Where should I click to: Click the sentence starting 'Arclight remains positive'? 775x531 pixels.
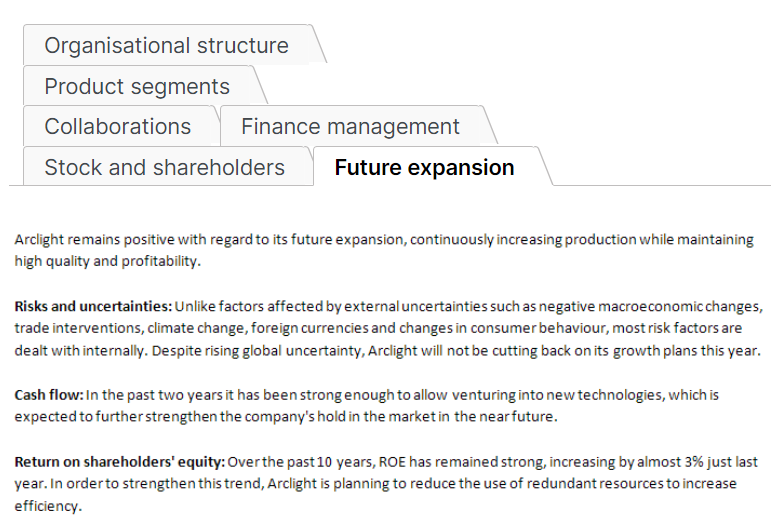384,250
